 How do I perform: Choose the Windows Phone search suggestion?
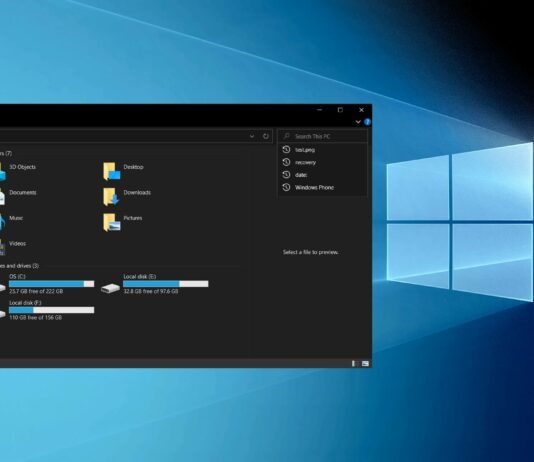point(323,187)
